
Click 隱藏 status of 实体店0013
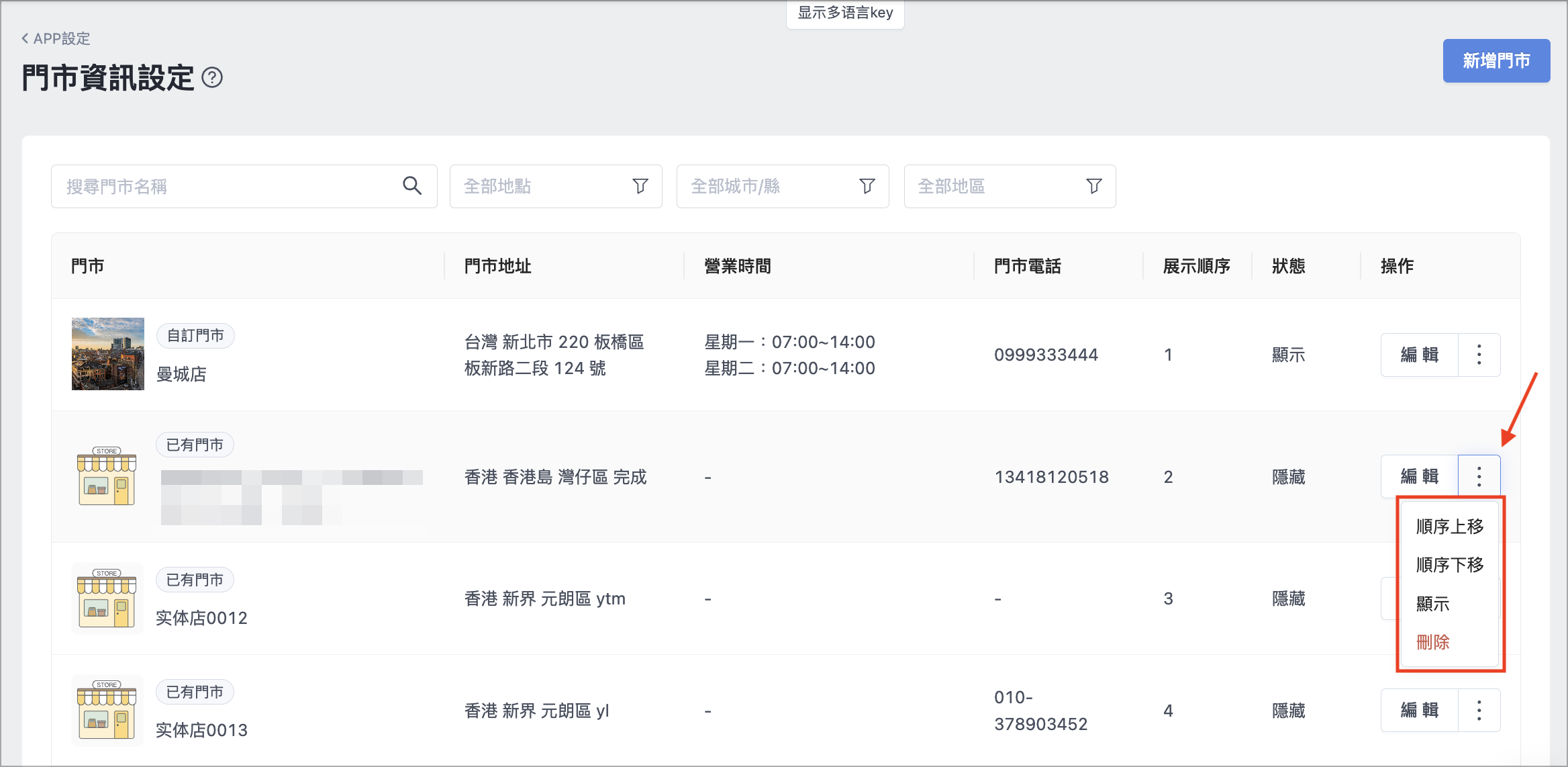pos(1288,711)
